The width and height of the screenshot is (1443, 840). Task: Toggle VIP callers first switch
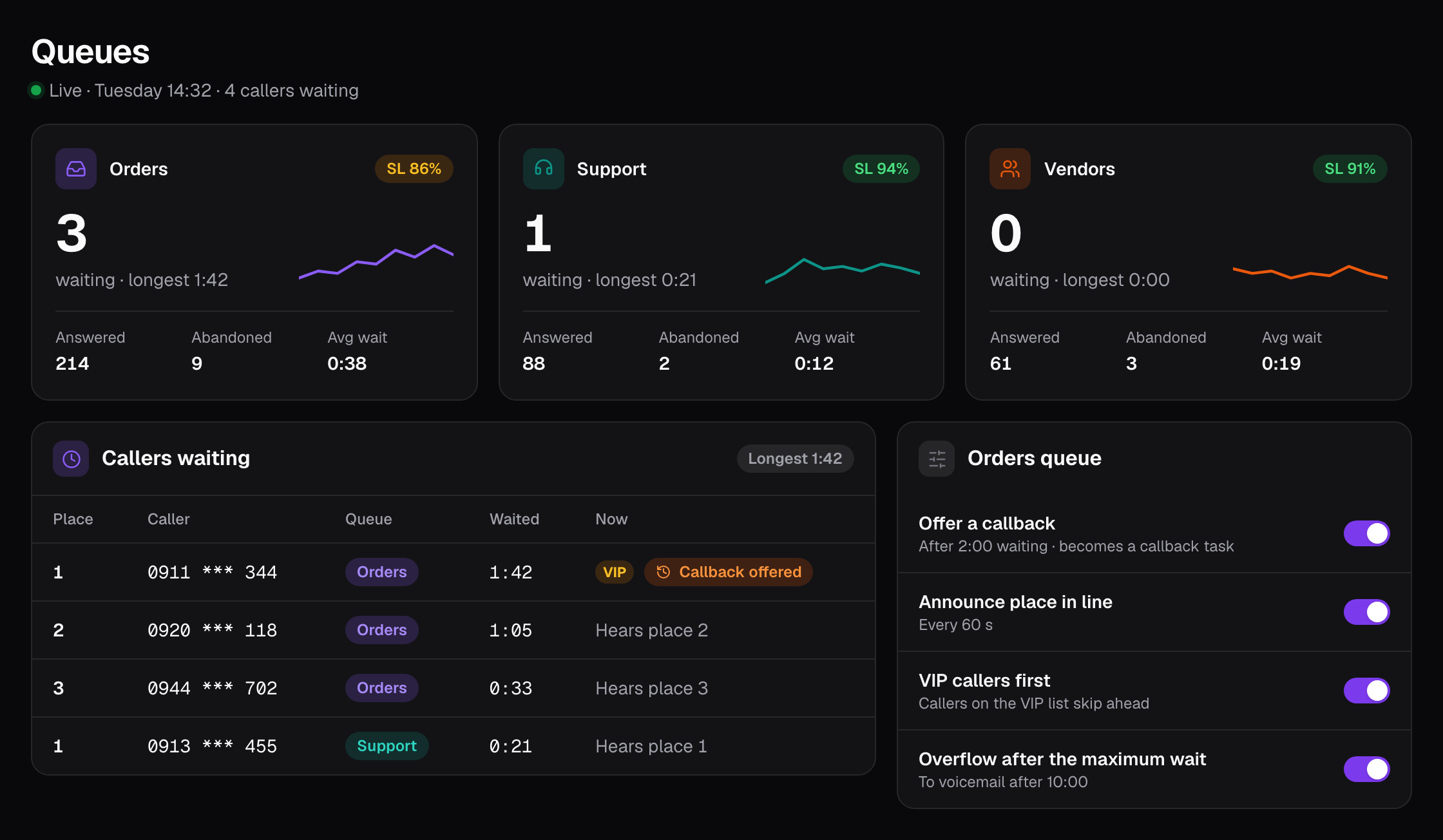[x=1366, y=691]
